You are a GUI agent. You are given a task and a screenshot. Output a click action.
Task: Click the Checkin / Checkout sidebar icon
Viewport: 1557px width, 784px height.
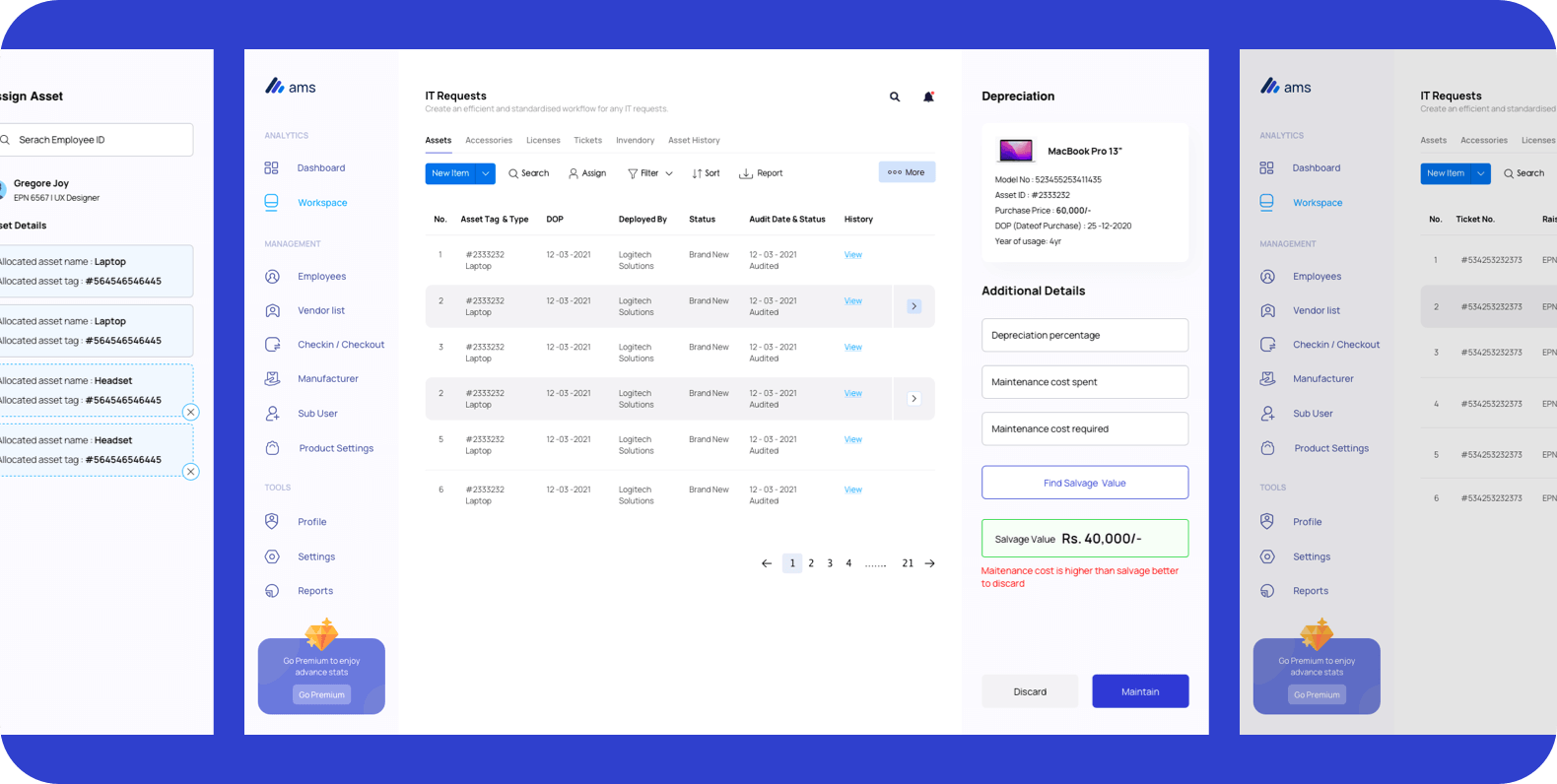coord(273,345)
